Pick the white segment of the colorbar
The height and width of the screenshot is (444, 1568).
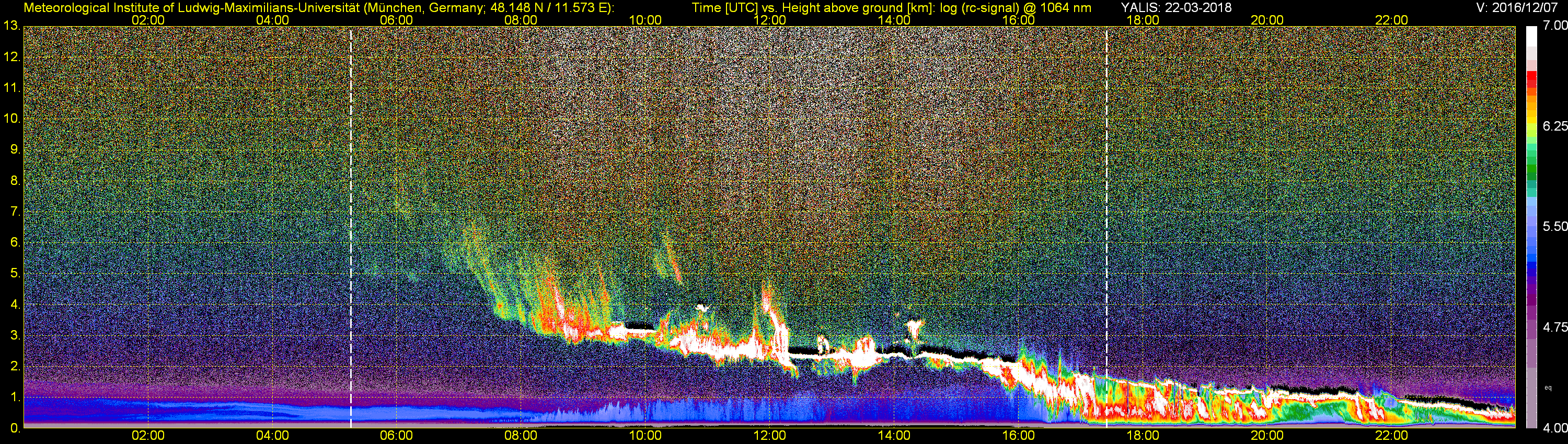pyautogui.click(x=1531, y=37)
